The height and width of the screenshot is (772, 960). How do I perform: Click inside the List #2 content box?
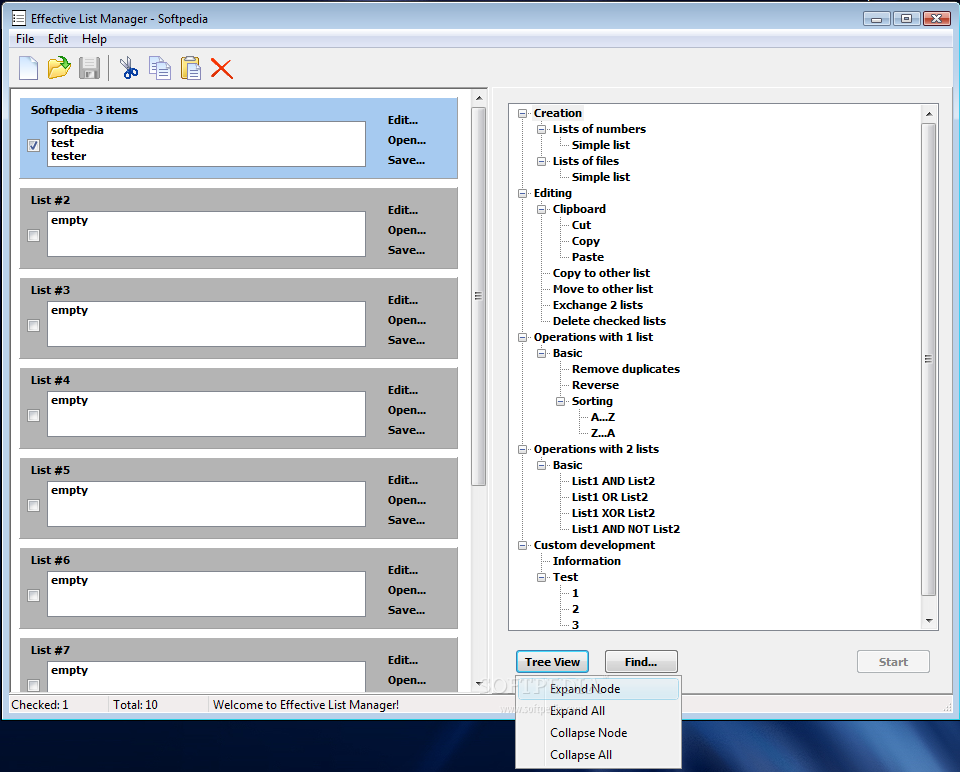tap(206, 234)
